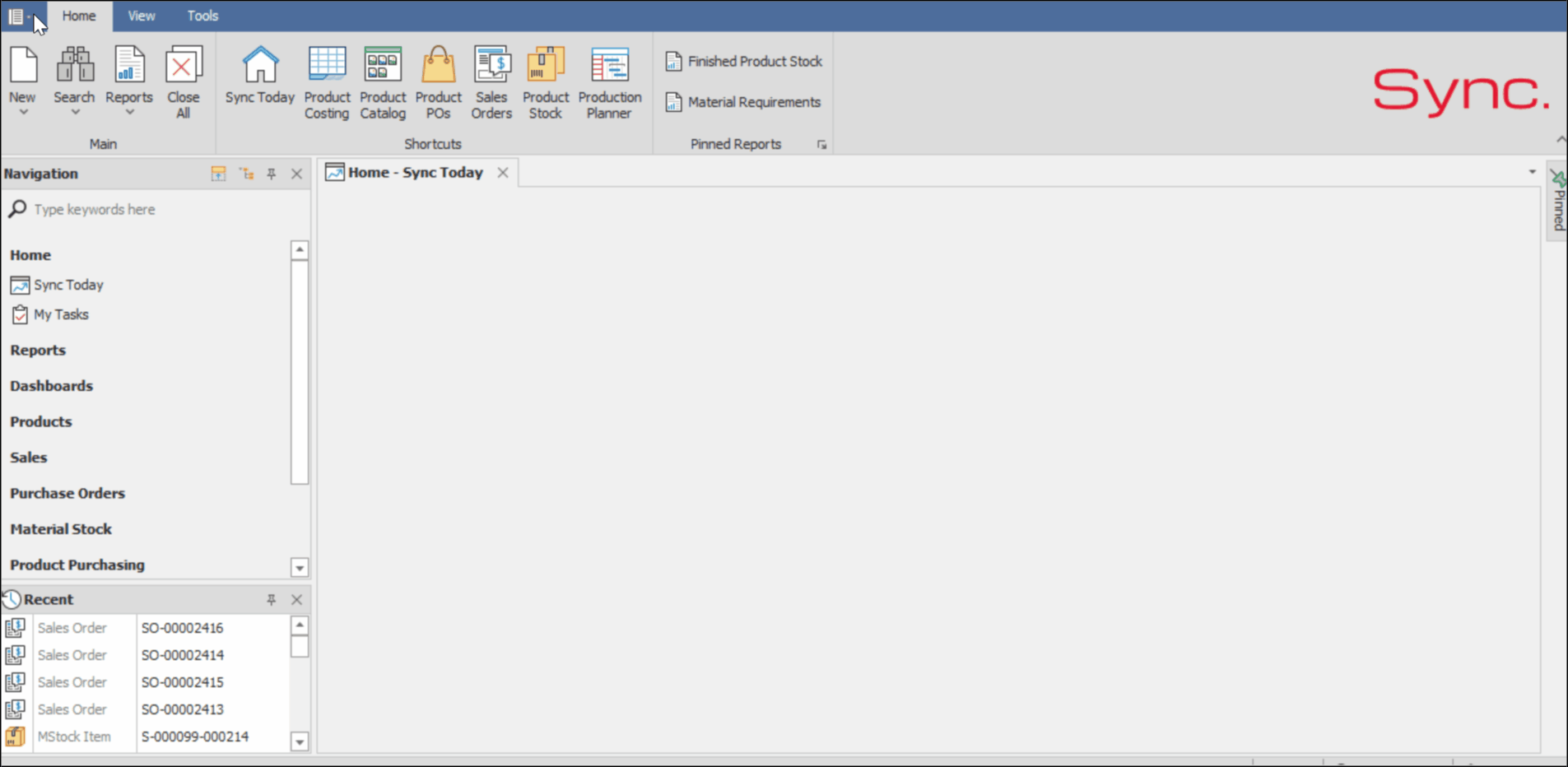Open Material Requirements pinned report
This screenshot has width=1568, height=767.
coord(743,102)
